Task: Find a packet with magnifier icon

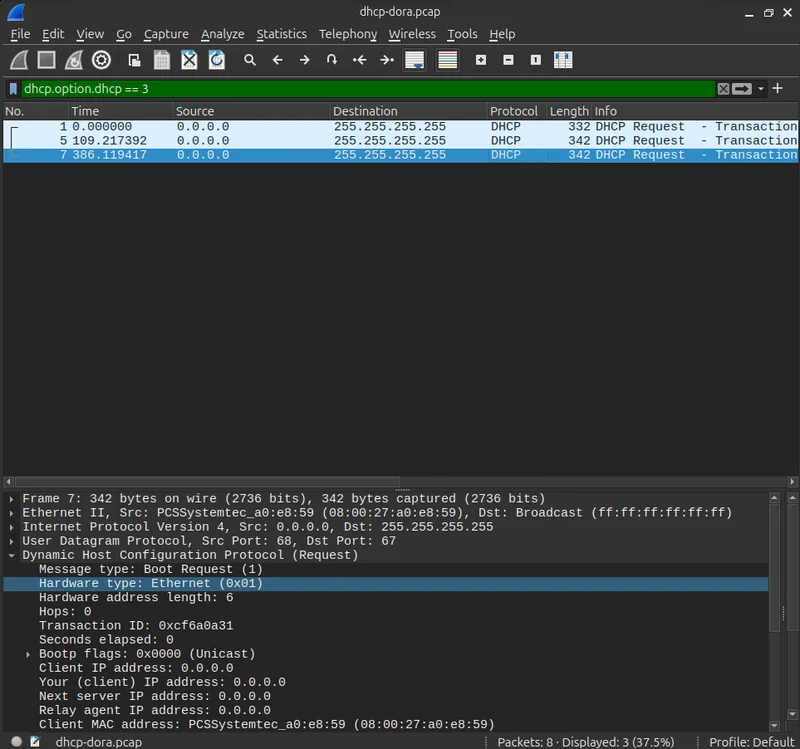Action: [x=249, y=60]
